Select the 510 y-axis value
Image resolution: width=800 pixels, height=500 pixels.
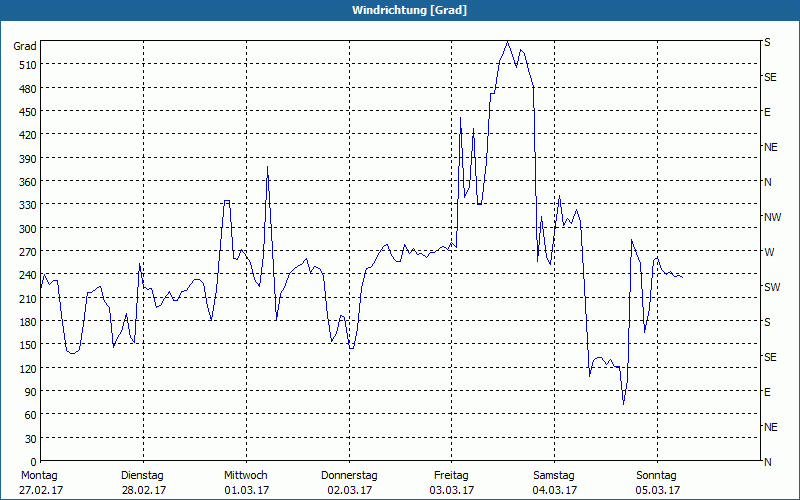pos(28,65)
